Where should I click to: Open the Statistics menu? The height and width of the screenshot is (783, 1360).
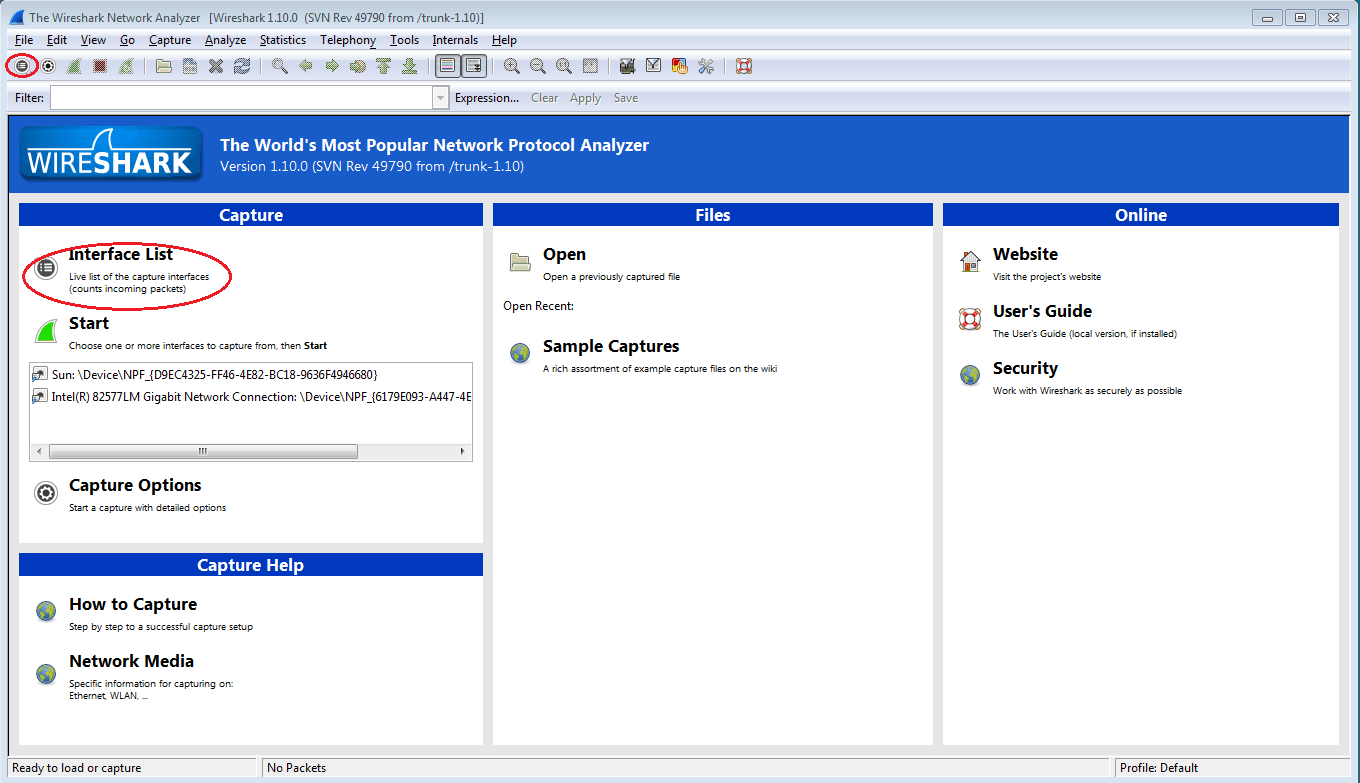282,40
